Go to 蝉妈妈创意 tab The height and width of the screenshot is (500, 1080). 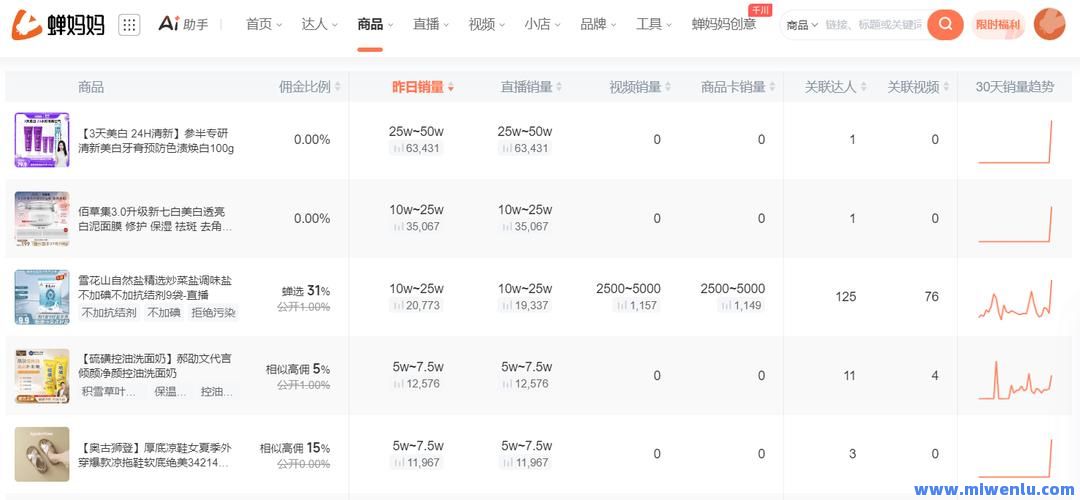(x=723, y=24)
